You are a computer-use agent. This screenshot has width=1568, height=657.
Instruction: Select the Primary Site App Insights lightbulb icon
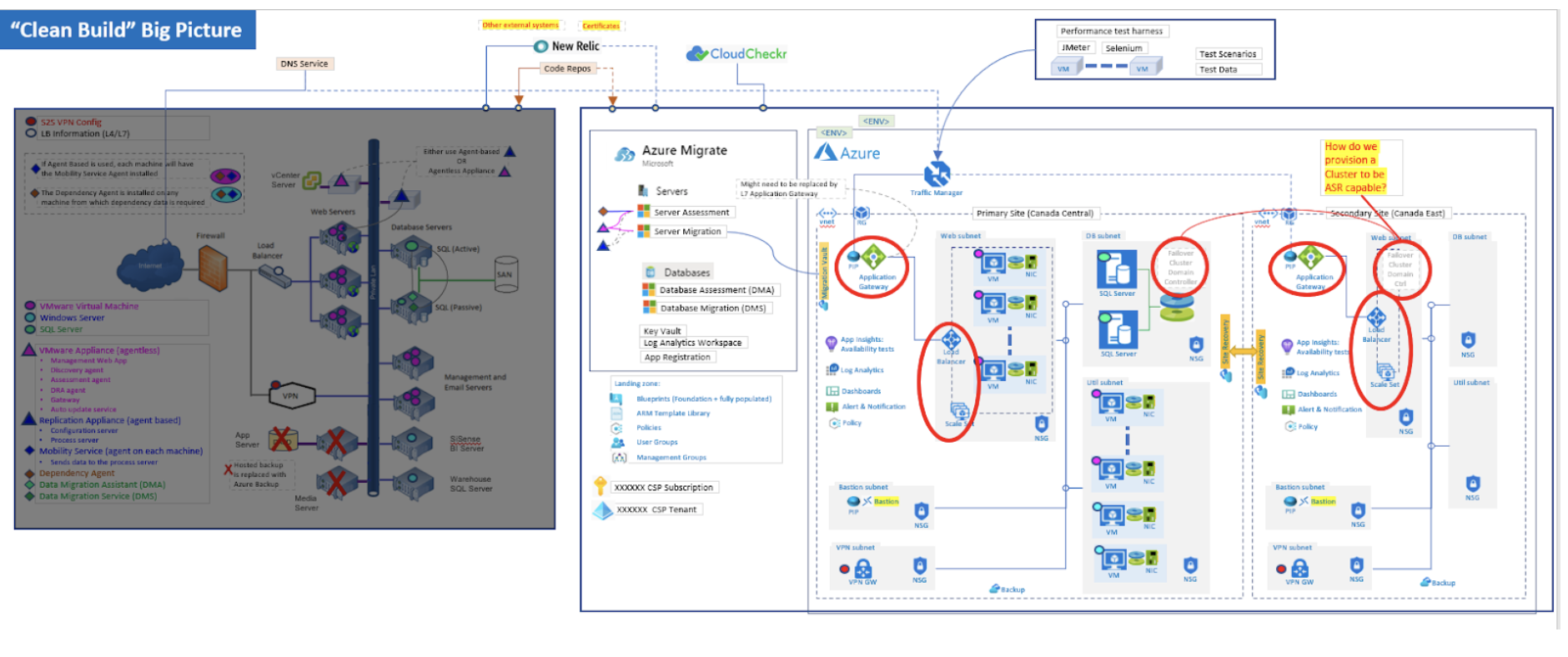831,343
